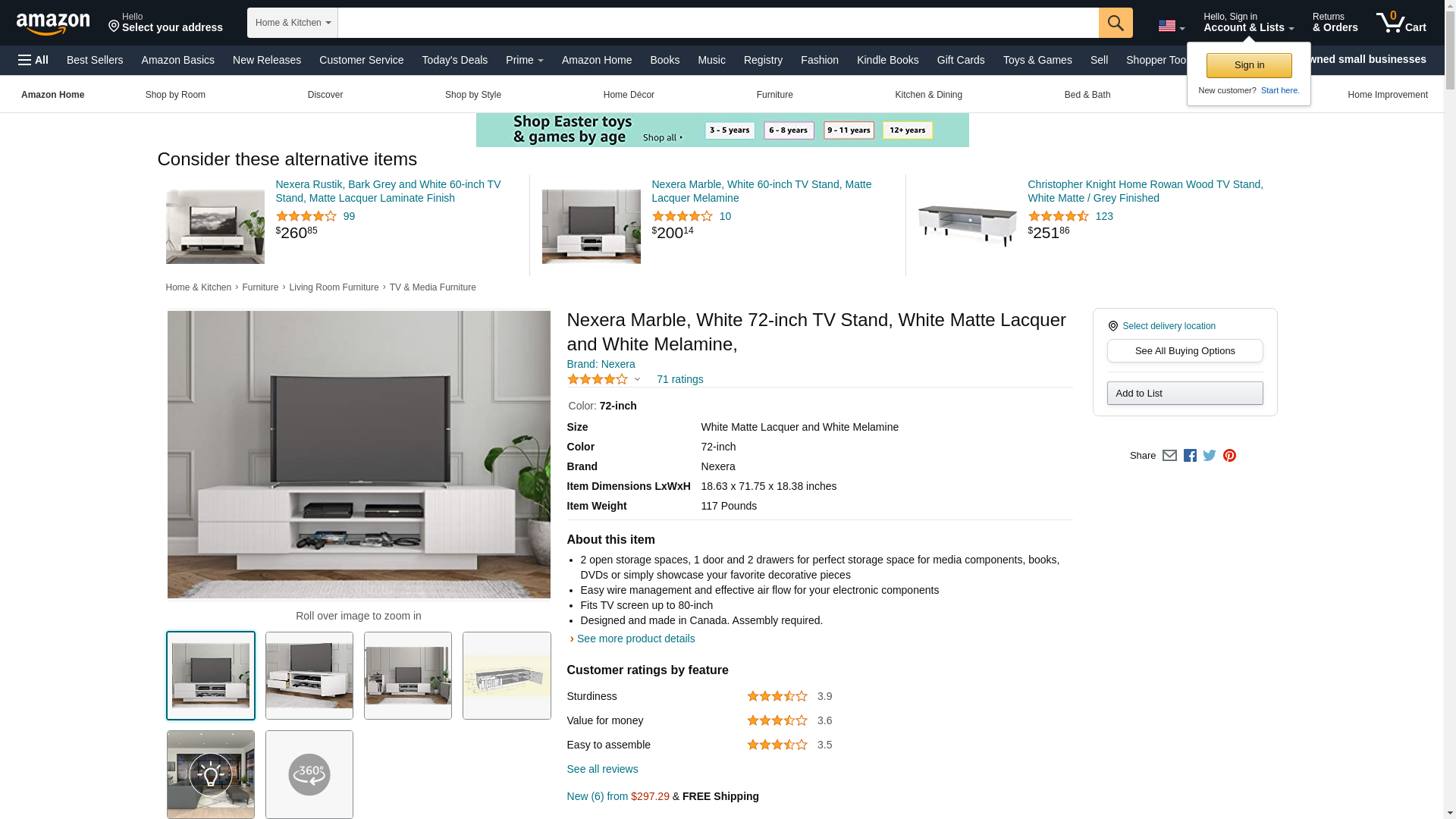This screenshot has height=819, width=1456.
Task: Open Today's Deals in navigation bar
Action: coord(455,60)
